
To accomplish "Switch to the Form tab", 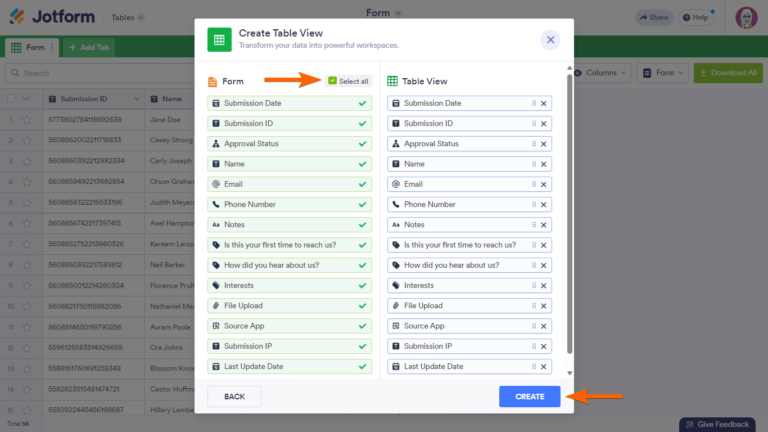I will point(30,47).
